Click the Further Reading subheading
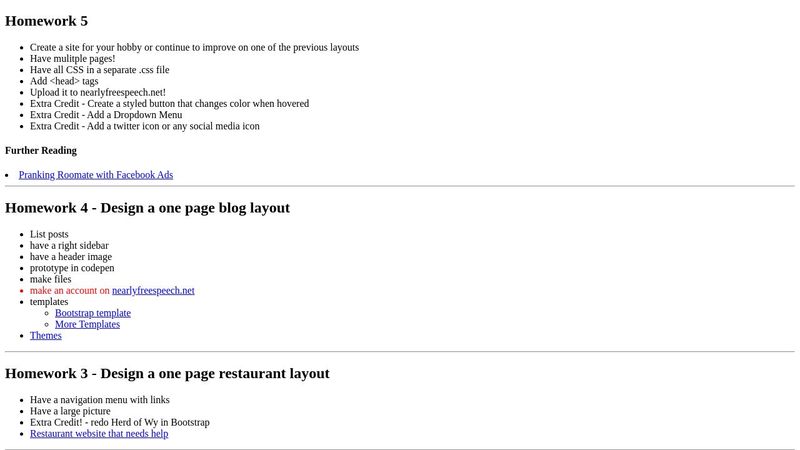 41,151
